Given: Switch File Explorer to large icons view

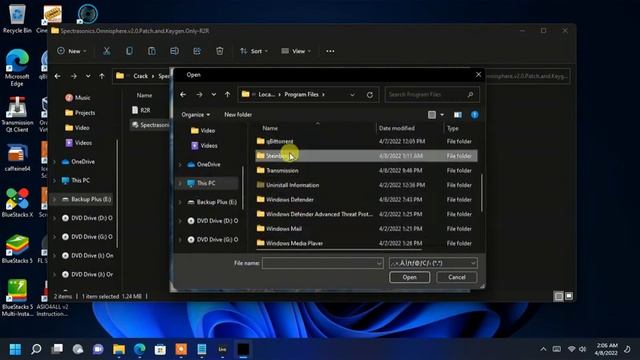Looking at the screenshot, I should pyautogui.click(x=569, y=296).
